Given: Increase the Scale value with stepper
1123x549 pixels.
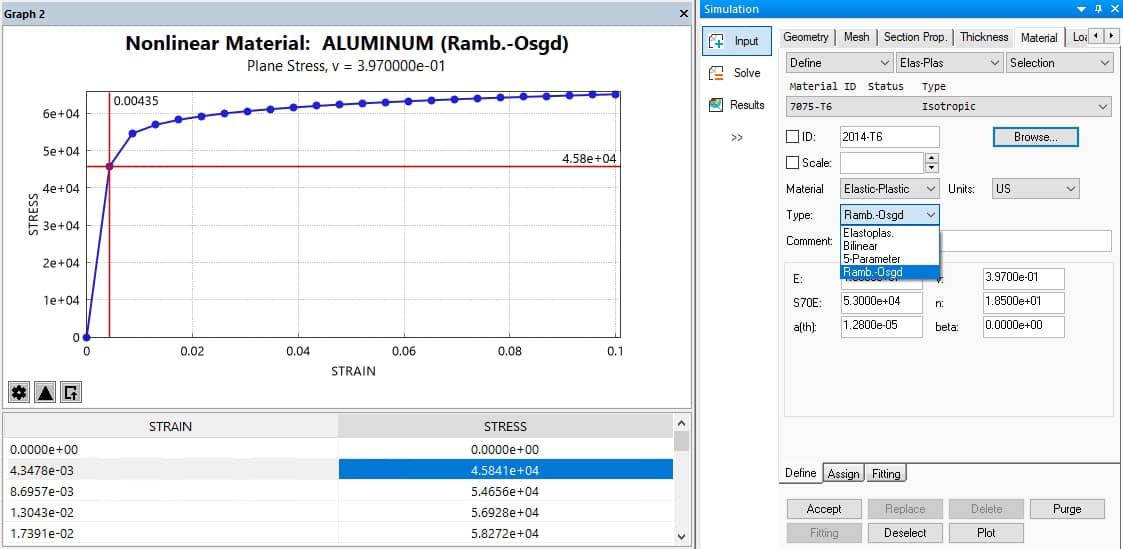Looking at the screenshot, I should 932,158.
